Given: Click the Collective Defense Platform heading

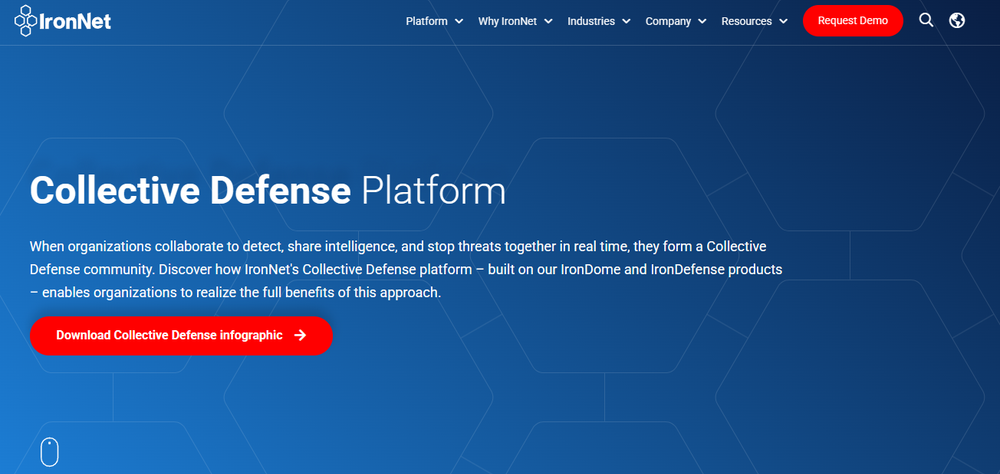Looking at the screenshot, I should (x=268, y=190).
